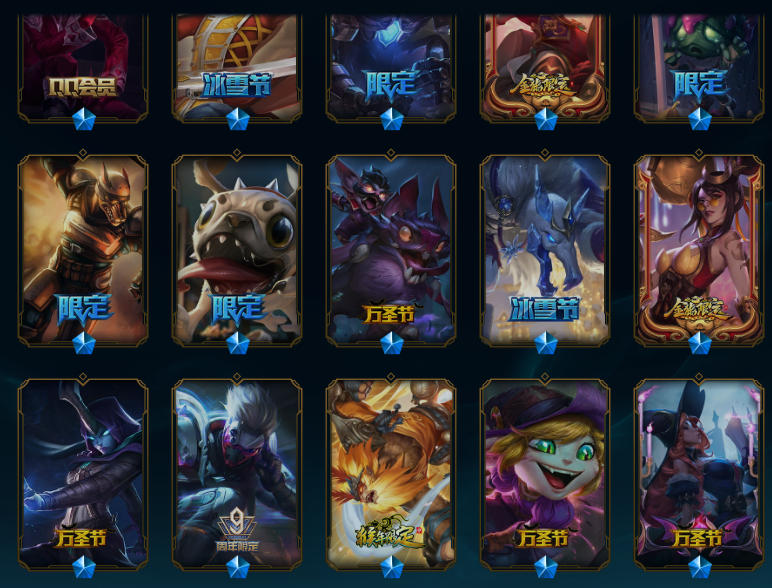Click the 冰雪节 label on the sword card

point(237,85)
